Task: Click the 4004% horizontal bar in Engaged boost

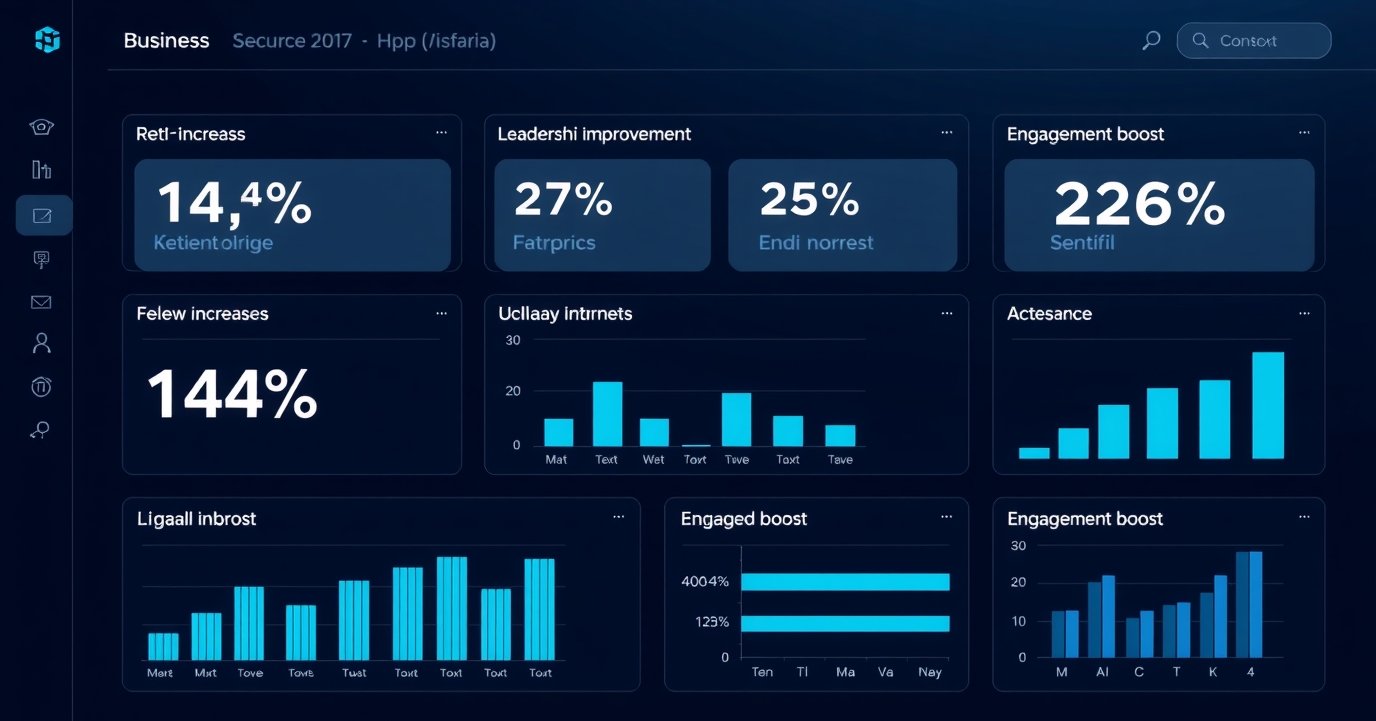Action: tap(844, 582)
